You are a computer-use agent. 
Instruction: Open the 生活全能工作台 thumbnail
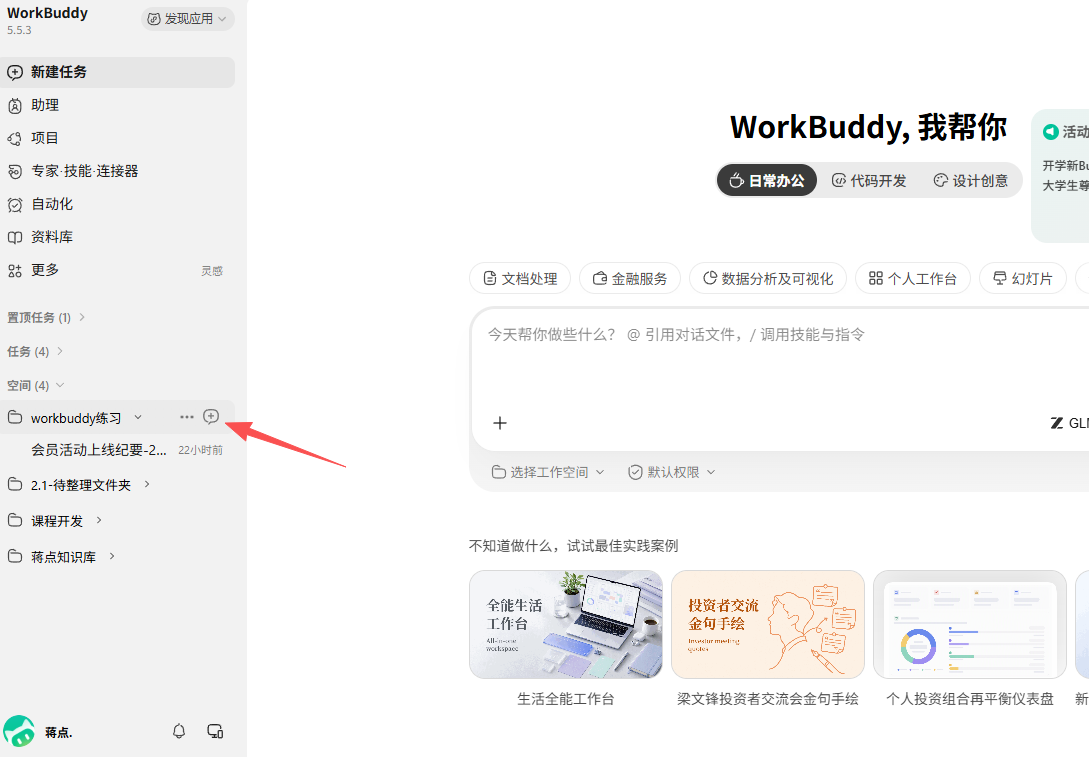click(566, 624)
